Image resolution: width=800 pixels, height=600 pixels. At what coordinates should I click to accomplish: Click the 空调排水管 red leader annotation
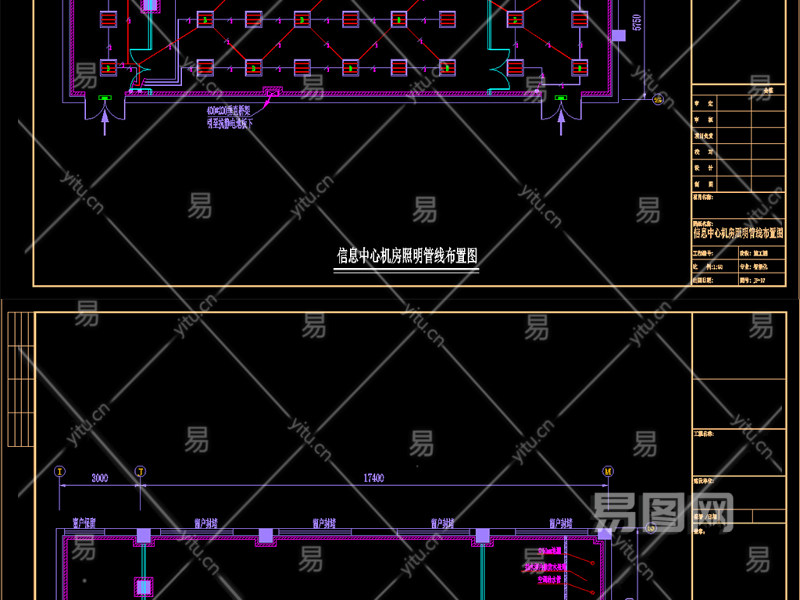(549, 580)
